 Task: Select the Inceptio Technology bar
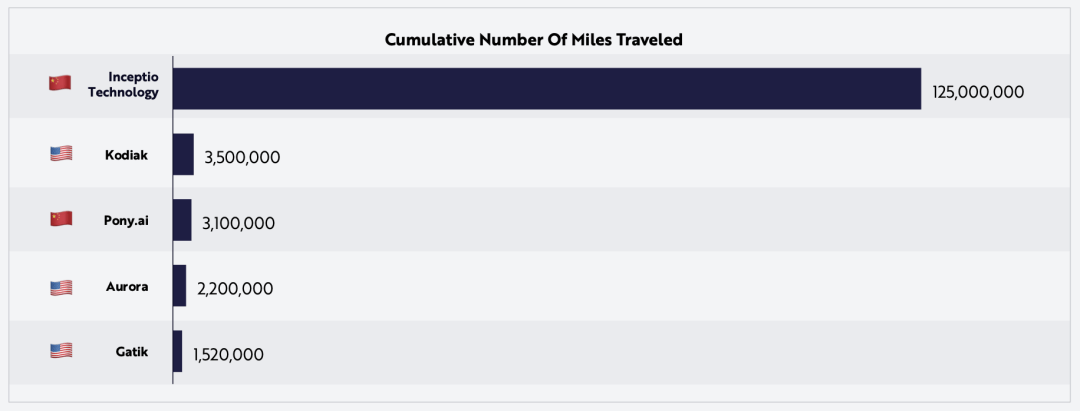point(547,88)
